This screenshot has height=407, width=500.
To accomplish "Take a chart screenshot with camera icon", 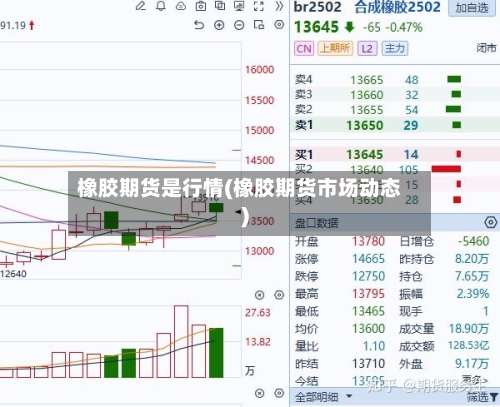I will click(x=201, y=6).
